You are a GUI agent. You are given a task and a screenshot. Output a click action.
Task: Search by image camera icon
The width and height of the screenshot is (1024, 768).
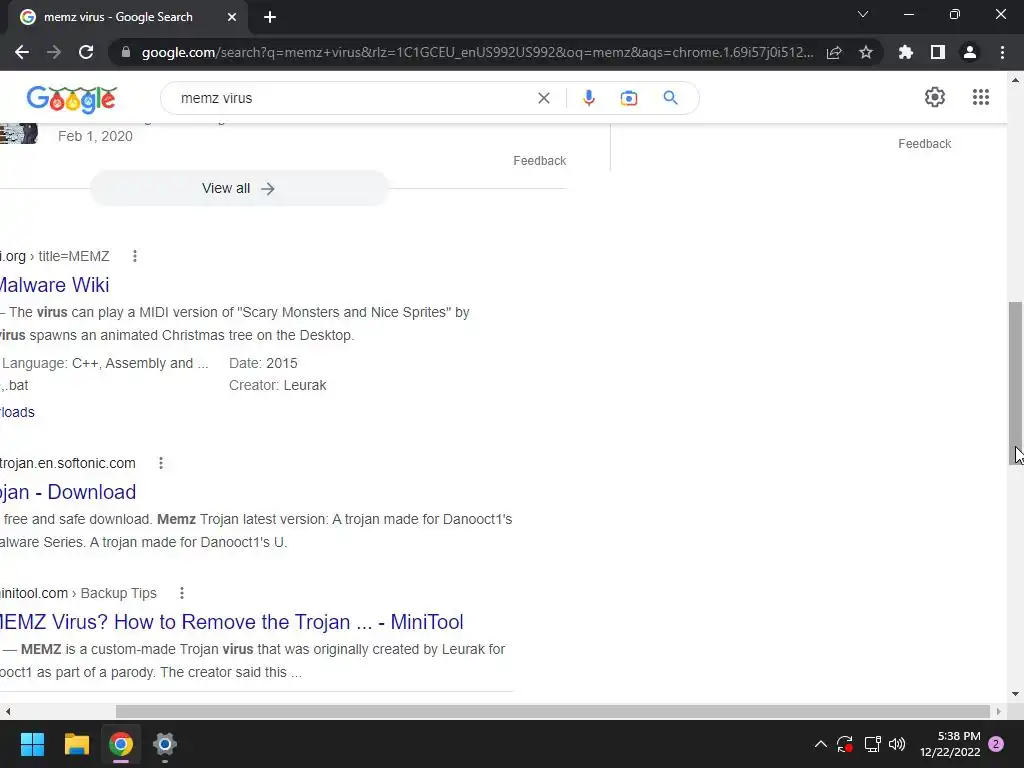pos(628,98)
